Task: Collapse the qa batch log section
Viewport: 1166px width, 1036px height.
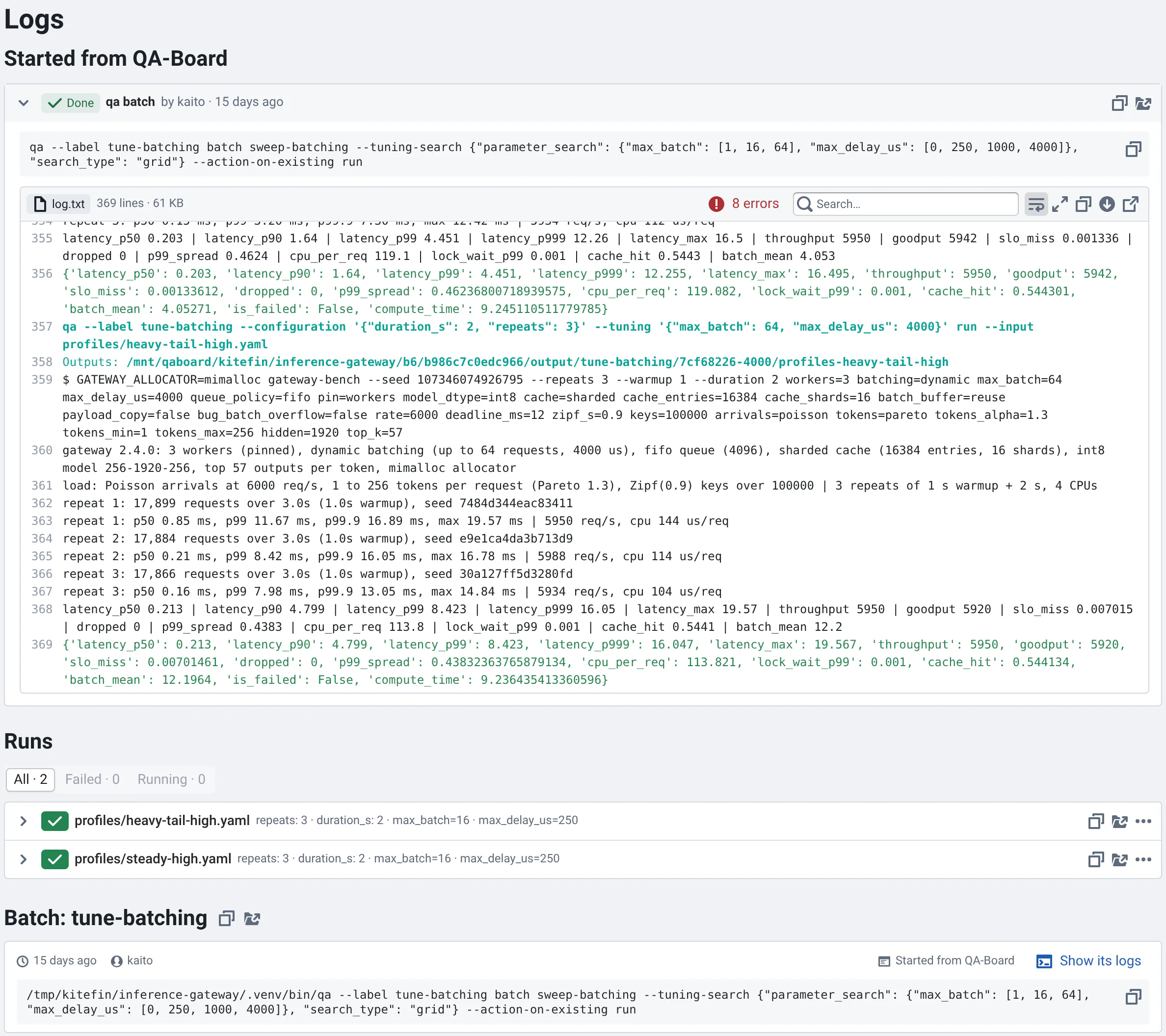Action: (x=24, y=103)
